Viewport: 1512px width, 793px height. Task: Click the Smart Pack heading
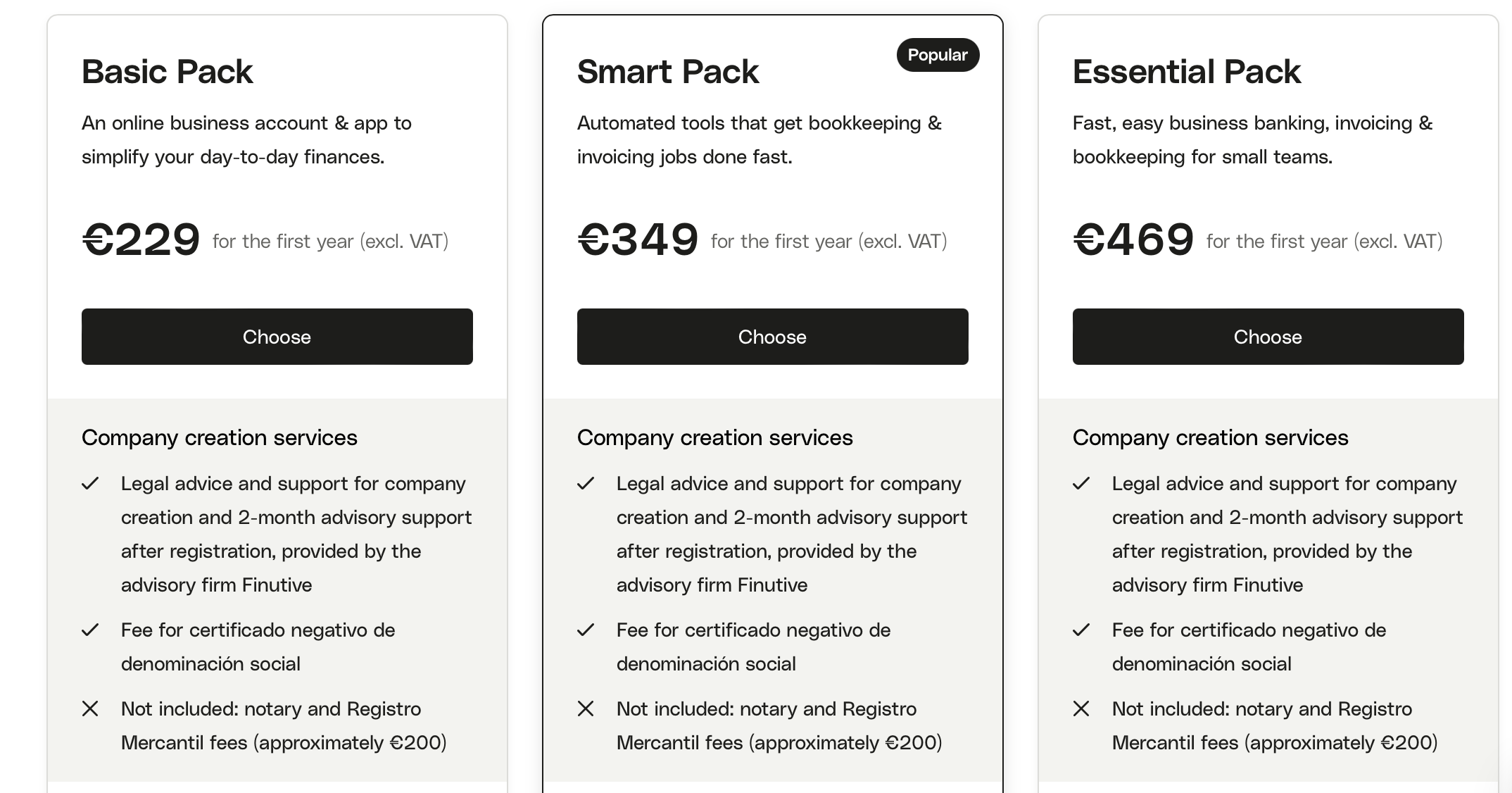pyautogui.click(x=668, y=72)
